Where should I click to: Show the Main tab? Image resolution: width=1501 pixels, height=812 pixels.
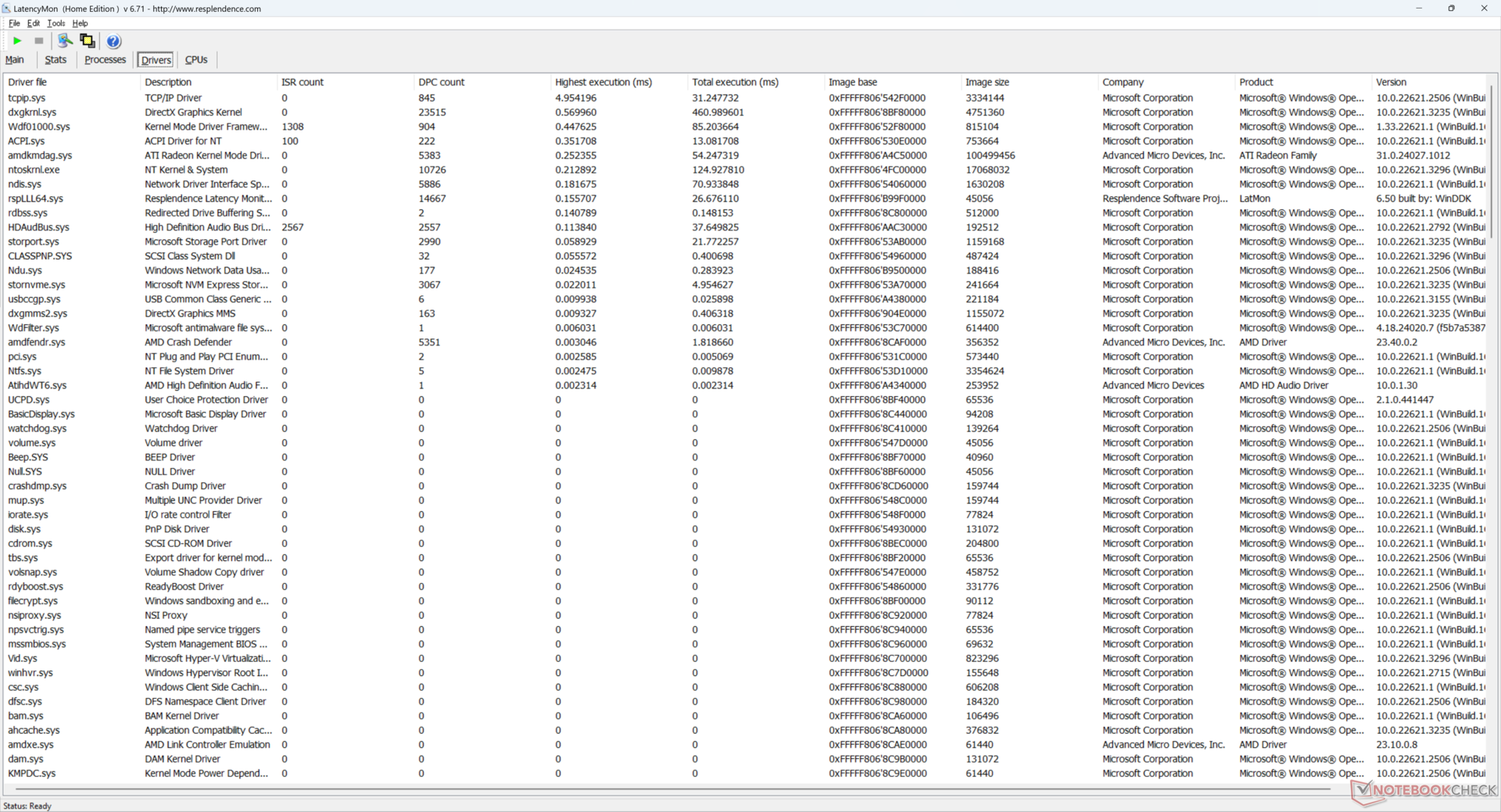(15, 60)
